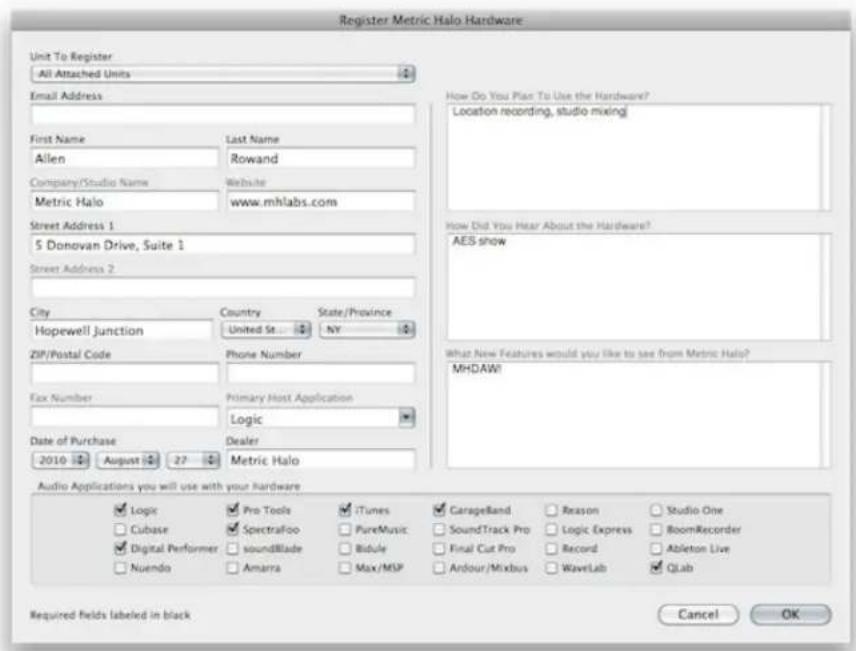Screen dimensions: 856x651
Task: Check the Ableton Live checkbox
Action: pos(656,548)
